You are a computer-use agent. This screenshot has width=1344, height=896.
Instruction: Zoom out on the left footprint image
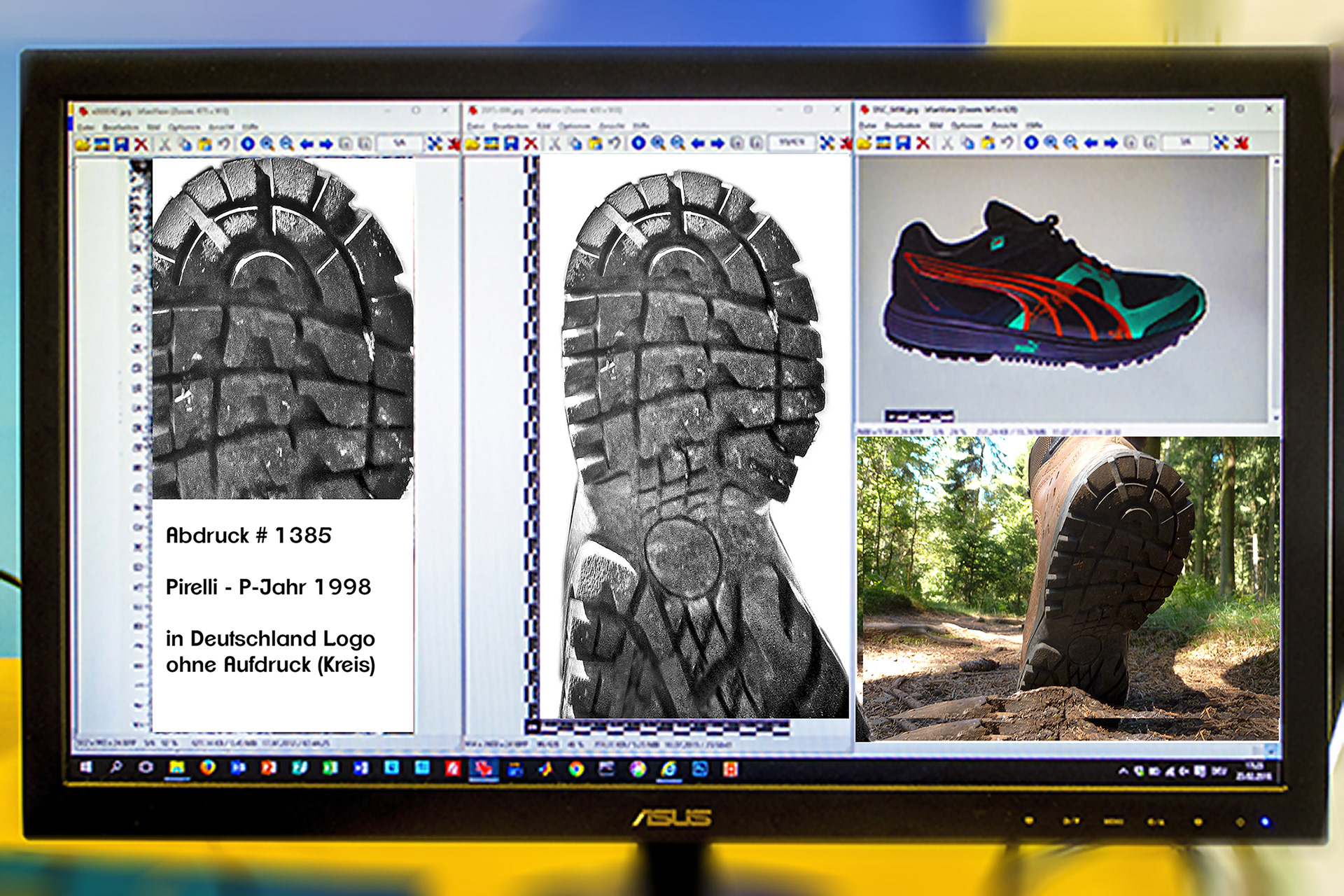pos(287,143)
